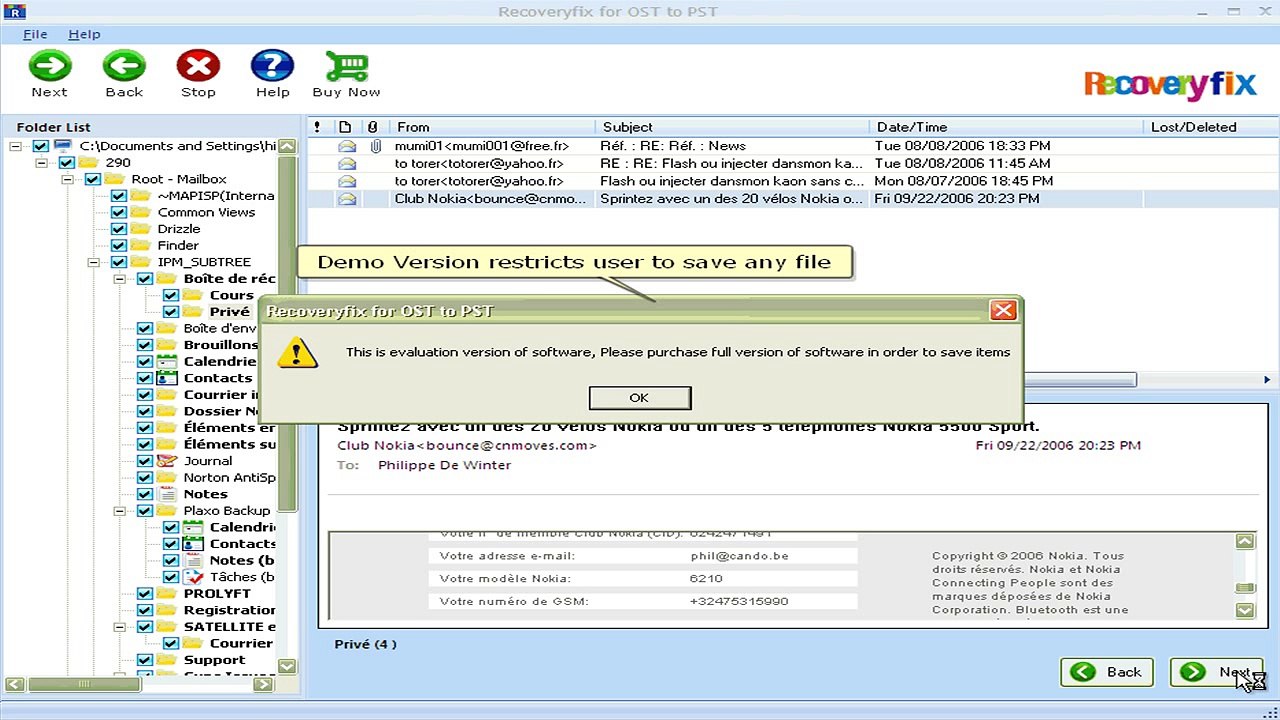Open Help via blue question mark icon
Screen dimensions: 1280x720
pyautogui.click(x=272, y=66)
